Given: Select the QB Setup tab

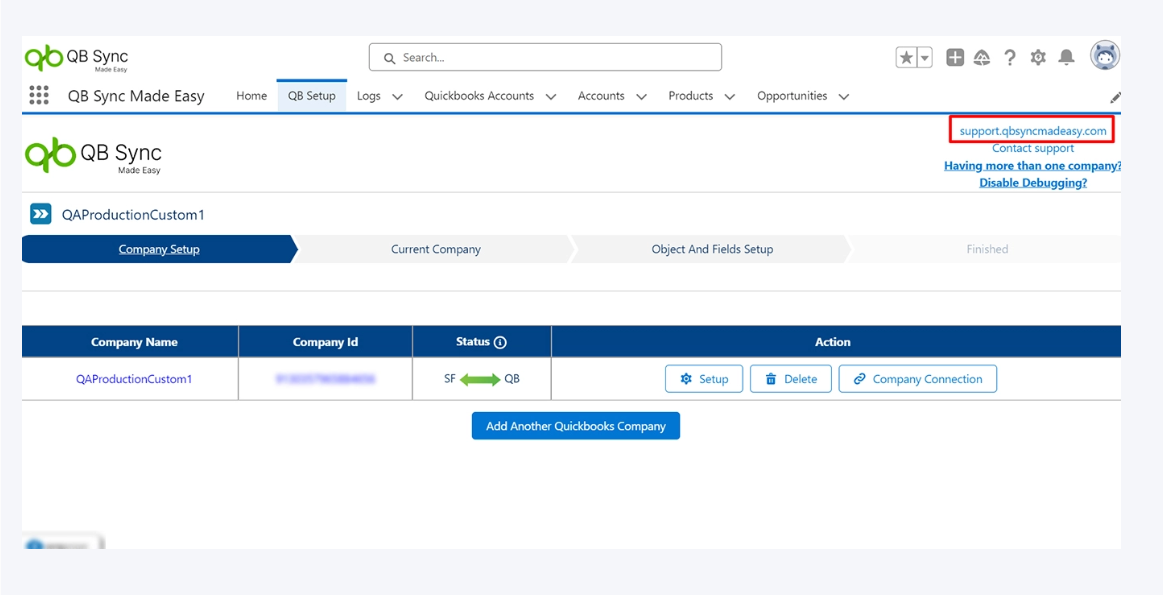Looking at the screenshot, I should coord(312,96).
